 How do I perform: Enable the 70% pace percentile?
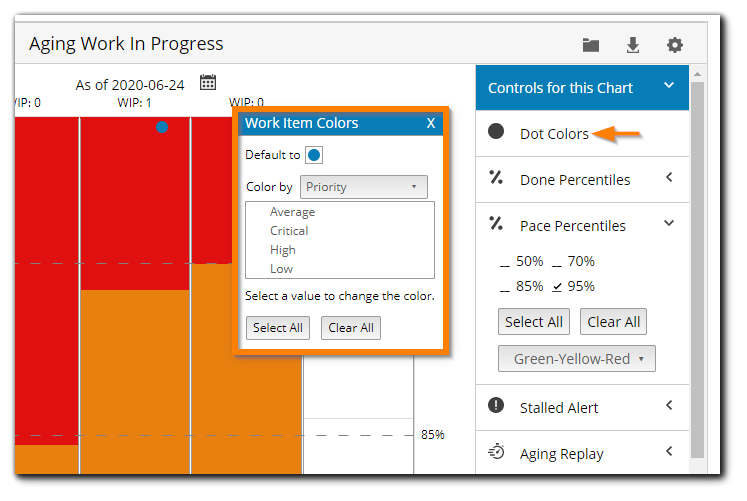pyautogui.click(x=573, y=262)
